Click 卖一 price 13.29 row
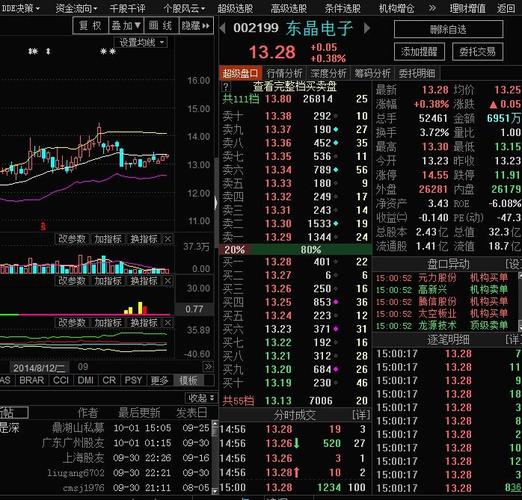The width and height of the screenshot is (522, 500). click(295, 237)
